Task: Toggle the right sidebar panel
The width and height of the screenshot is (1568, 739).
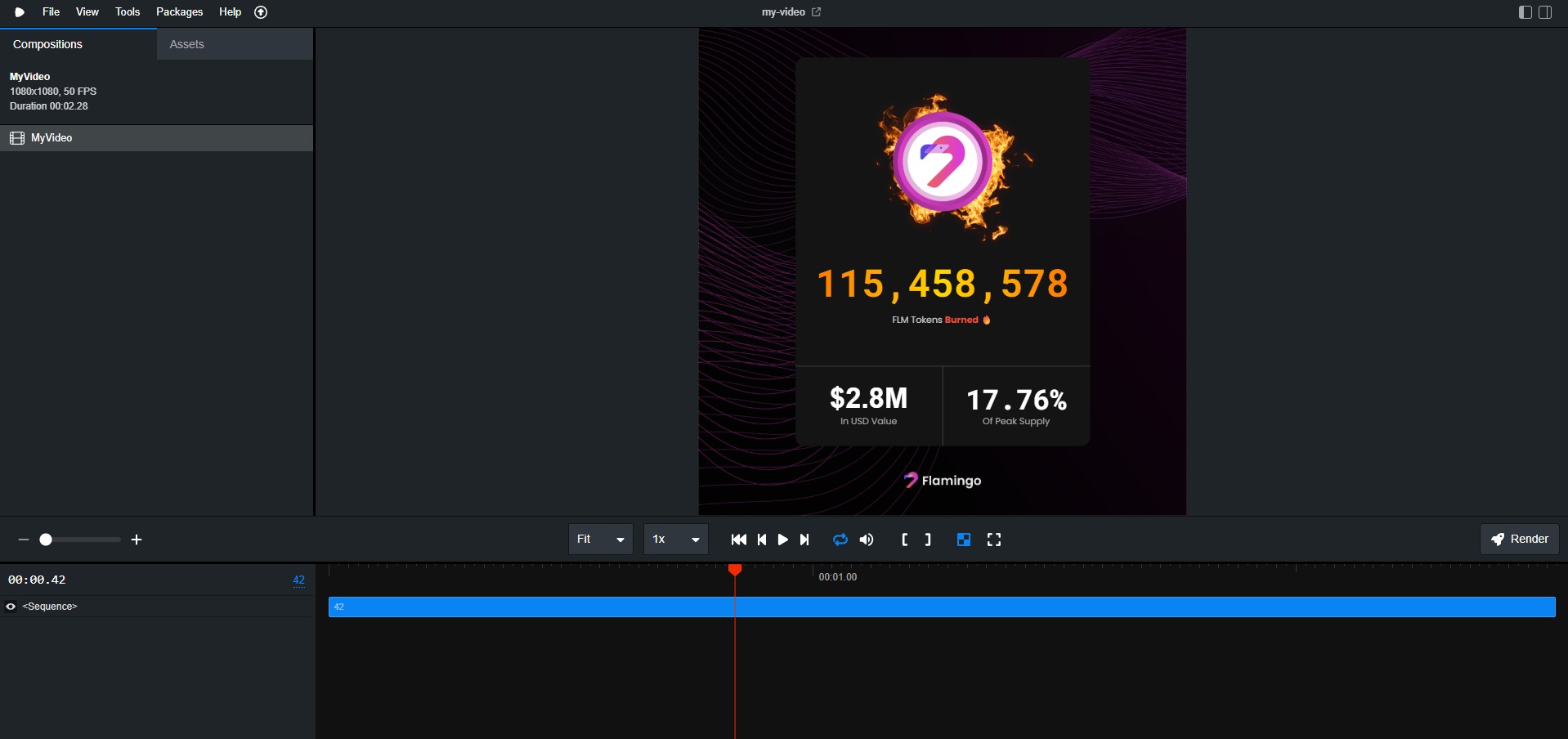Action: tap(1545, 12)
